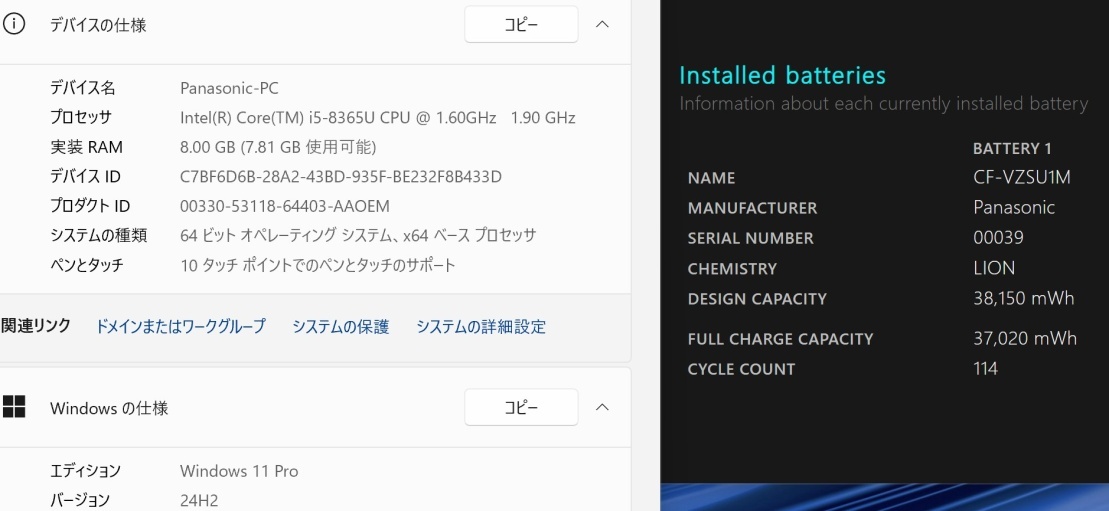Click the デバイス ID label

[85, 176]
